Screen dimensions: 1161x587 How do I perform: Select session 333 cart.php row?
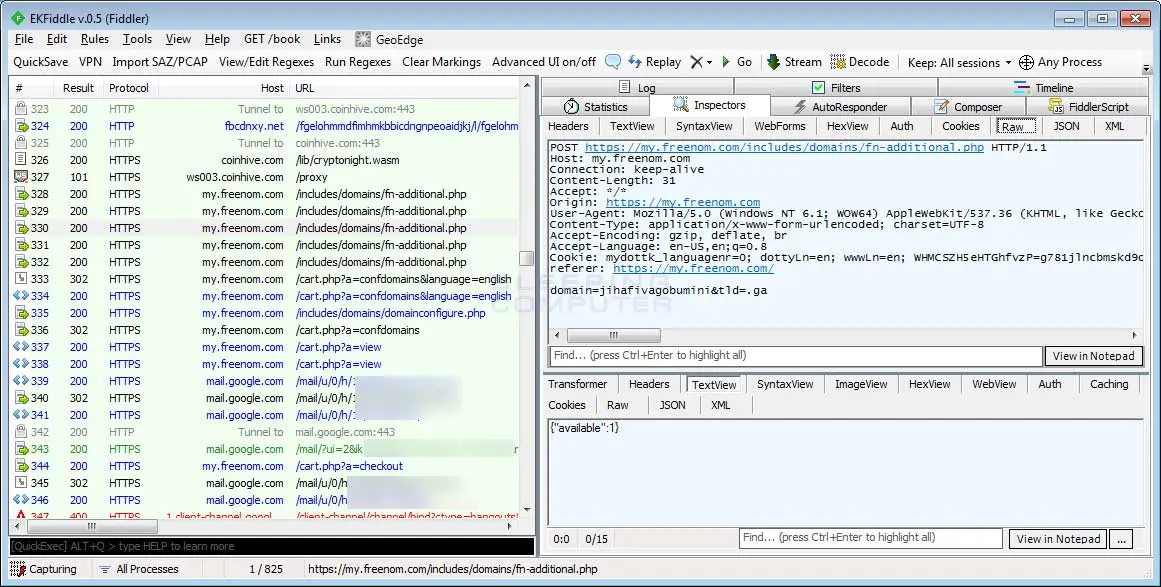pyautogui.click(x=265, y=279)
